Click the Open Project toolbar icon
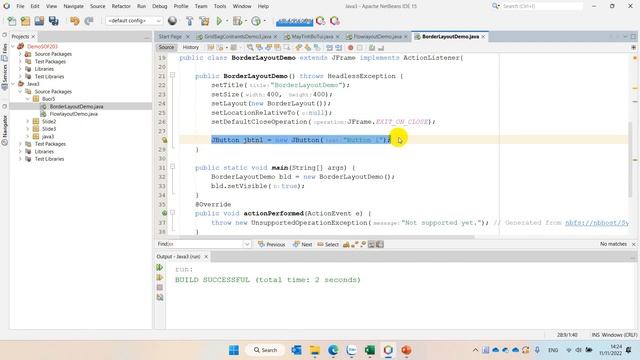Viewport: 640px width, 360px height. (x=39, y=21)
